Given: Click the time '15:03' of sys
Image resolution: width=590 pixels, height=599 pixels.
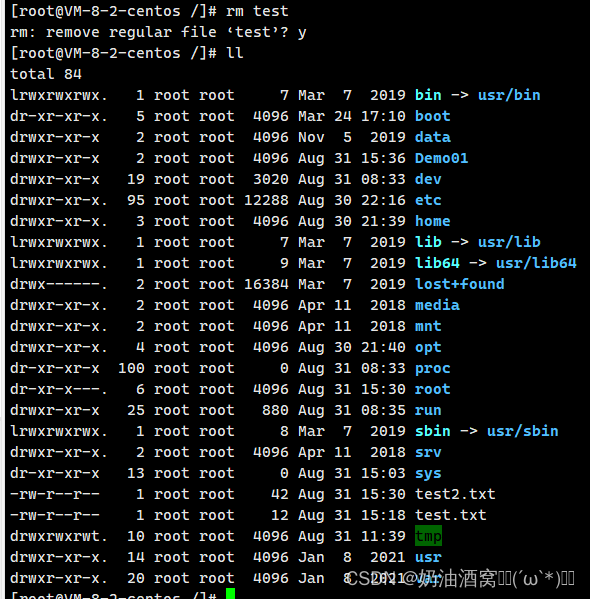Looking at the screenshot, I should tap(383, 473).
